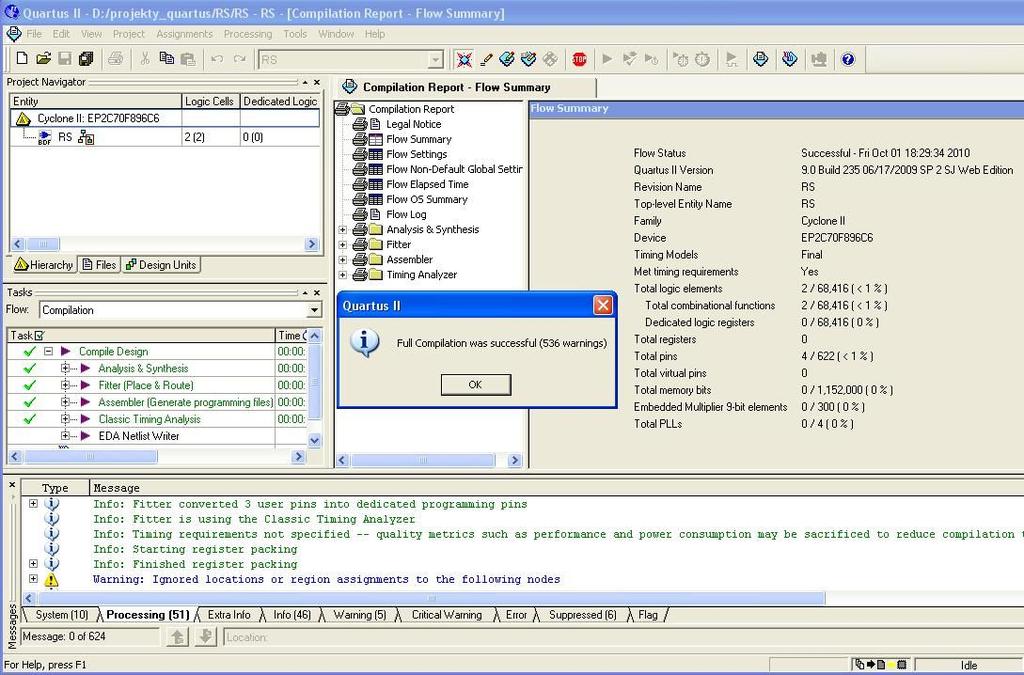Open the Assignments menu
Screen dimensions: 1024x675
click(x=184, y=34)
